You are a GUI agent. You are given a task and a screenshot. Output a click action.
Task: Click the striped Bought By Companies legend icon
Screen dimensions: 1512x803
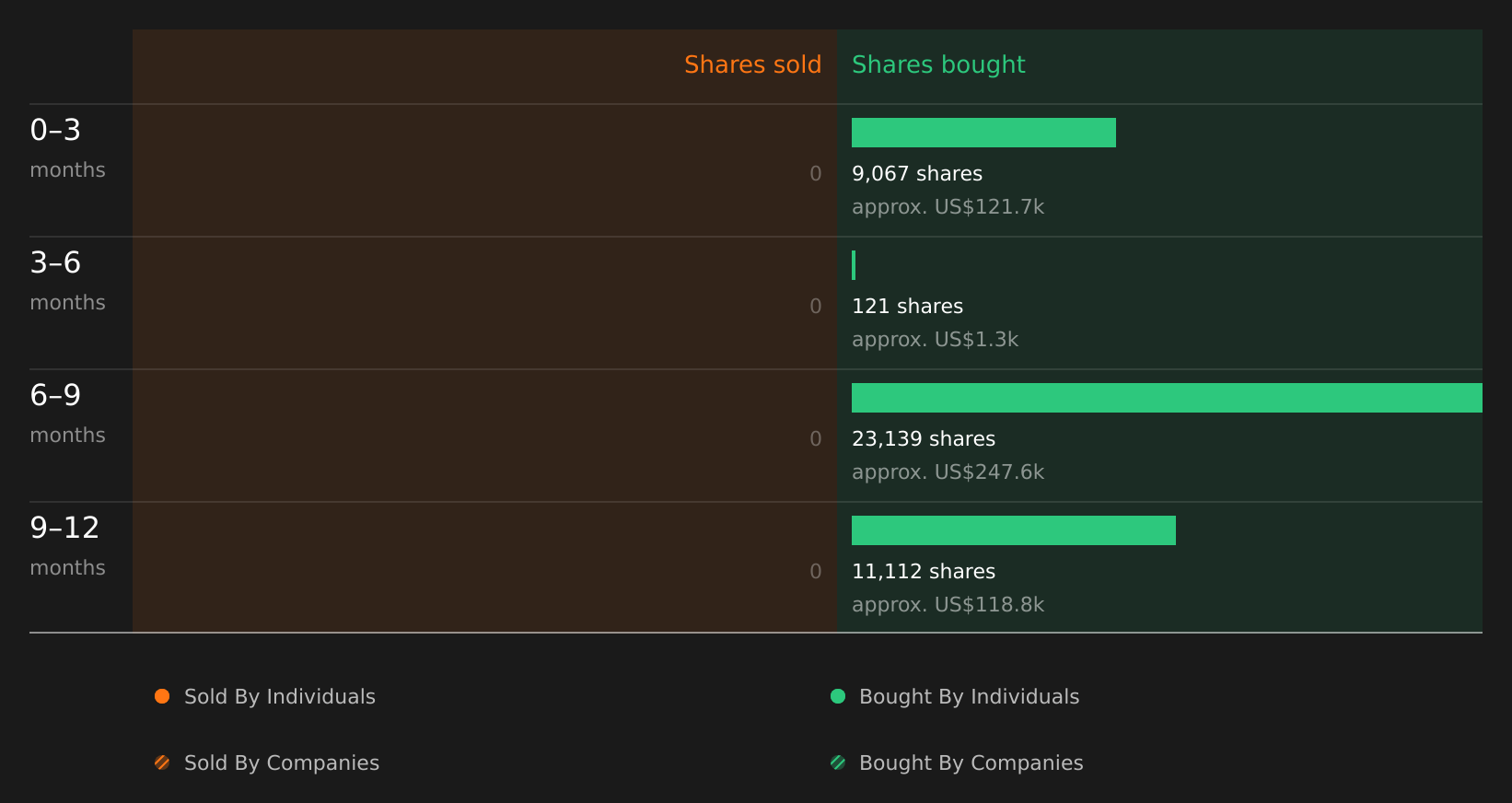[x=838, y=762]
